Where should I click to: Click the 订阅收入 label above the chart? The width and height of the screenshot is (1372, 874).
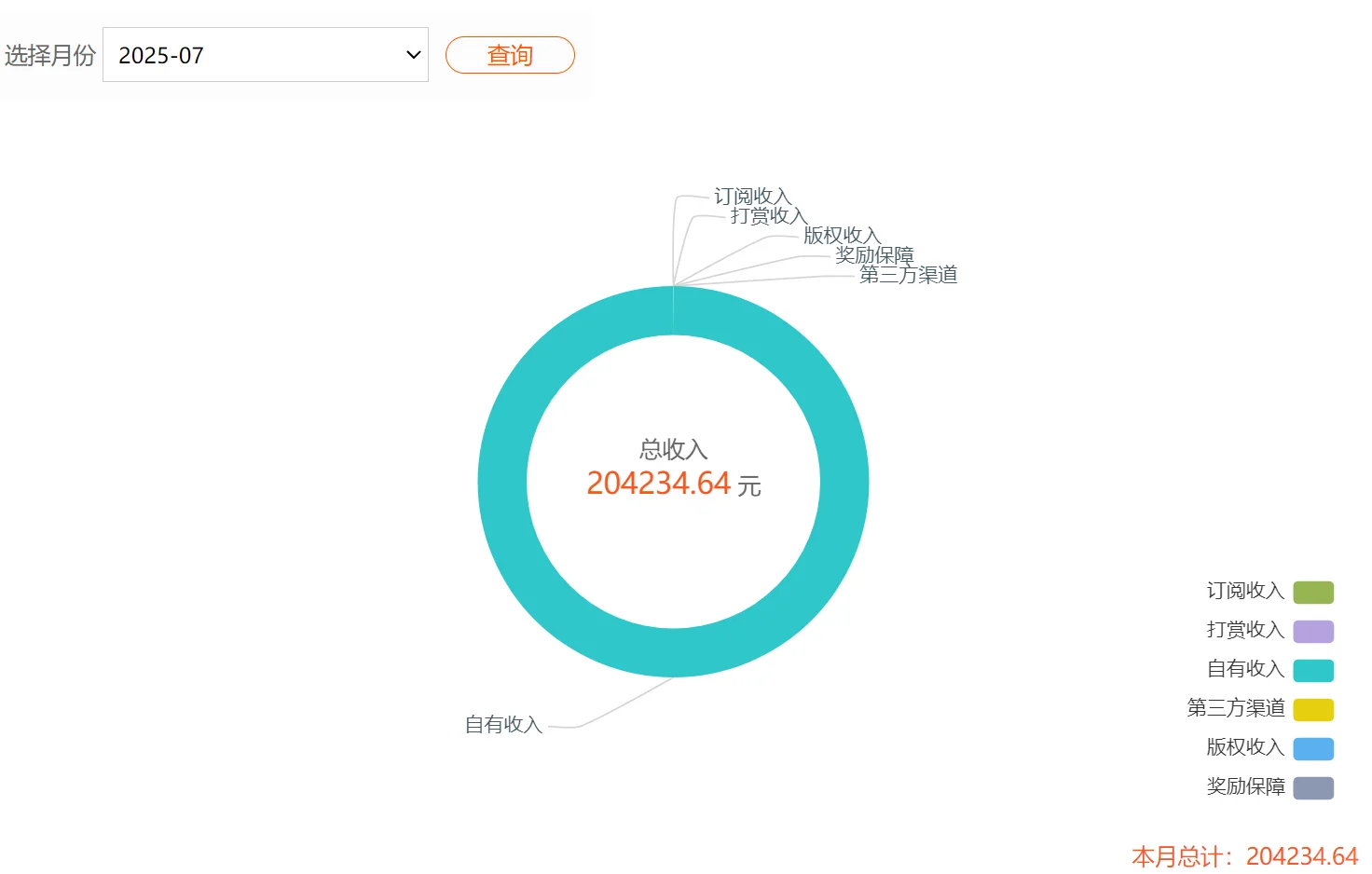(752, 197)
